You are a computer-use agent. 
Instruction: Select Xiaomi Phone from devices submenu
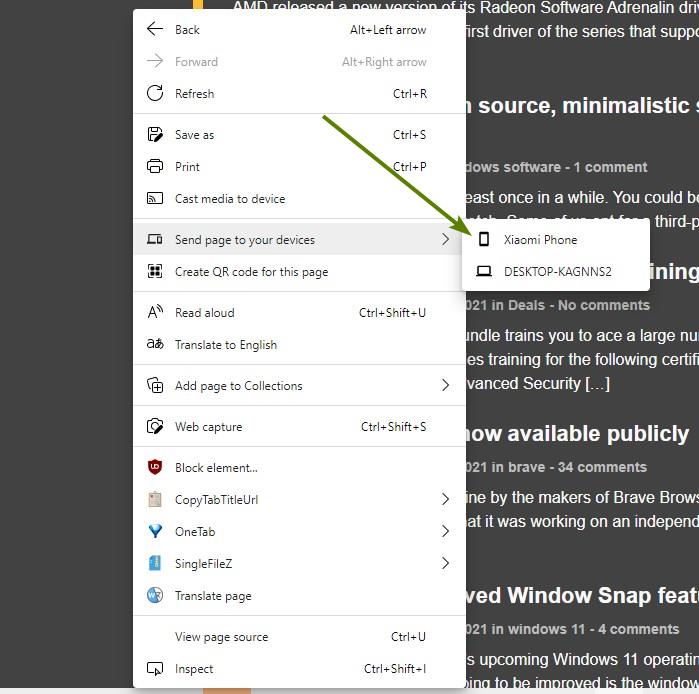(540, 239)
